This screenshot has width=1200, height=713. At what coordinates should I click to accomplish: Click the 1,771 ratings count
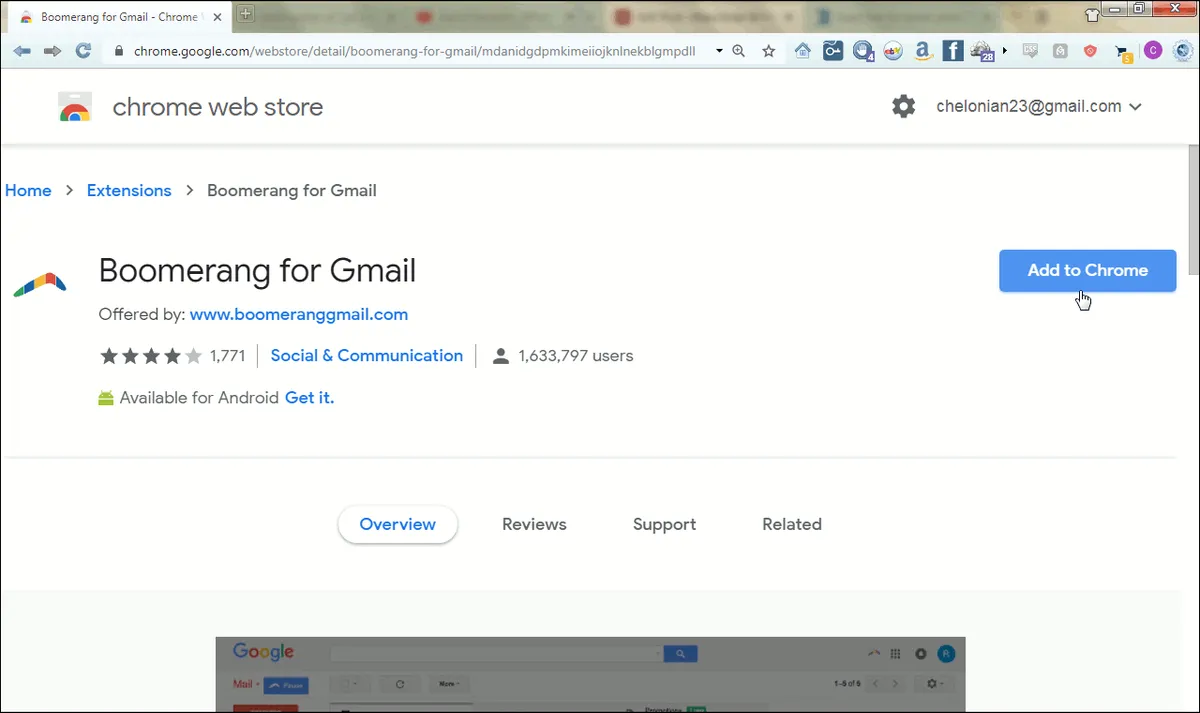click(x=228, y=356)
